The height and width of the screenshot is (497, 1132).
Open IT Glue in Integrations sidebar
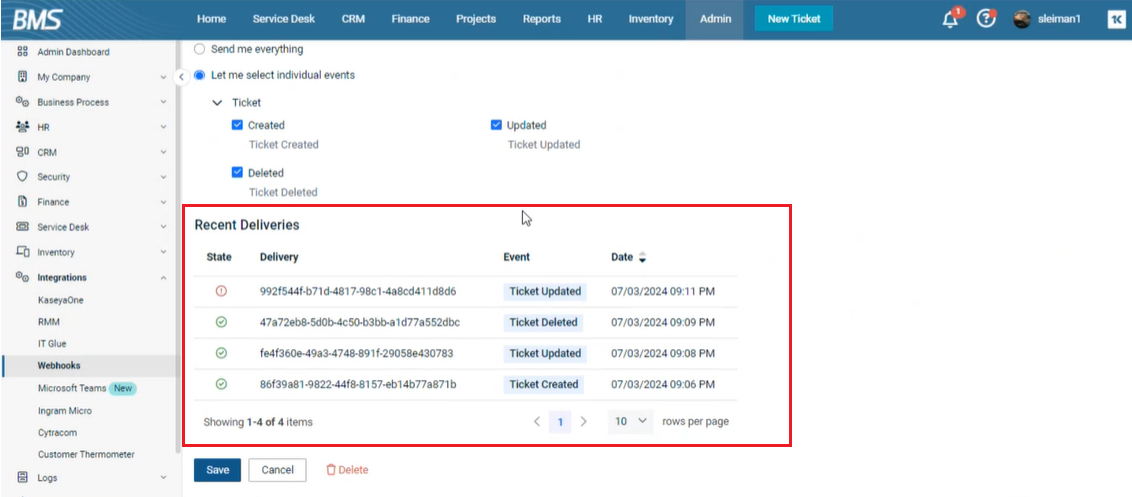[52, 344]
